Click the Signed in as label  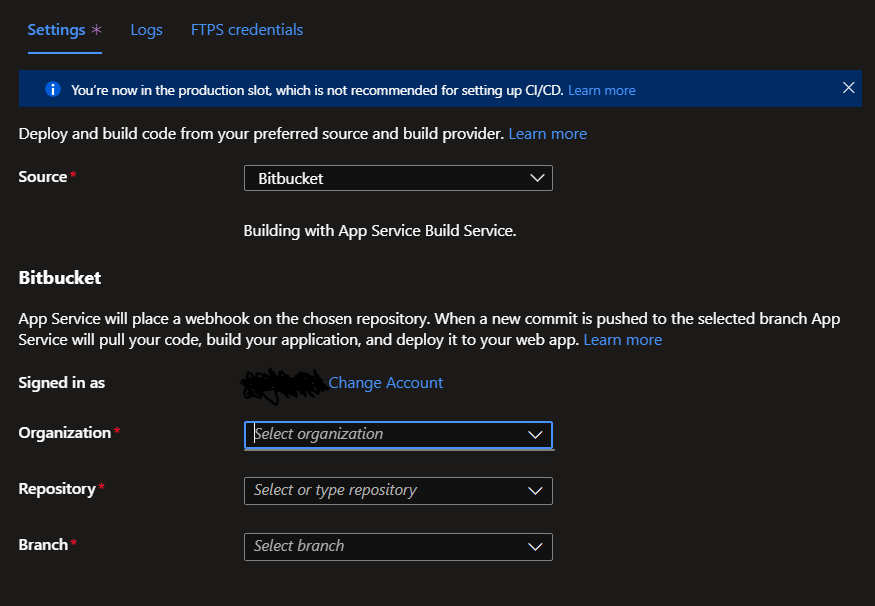coord(61,383)
